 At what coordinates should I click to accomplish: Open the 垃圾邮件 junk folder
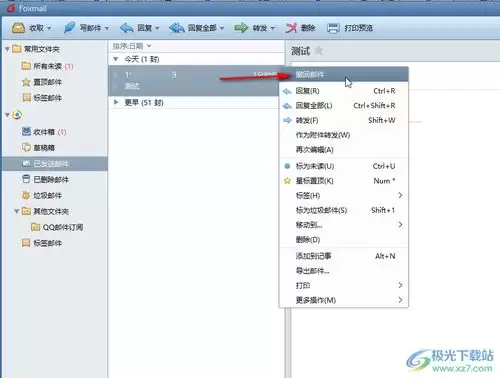point(42,195)
